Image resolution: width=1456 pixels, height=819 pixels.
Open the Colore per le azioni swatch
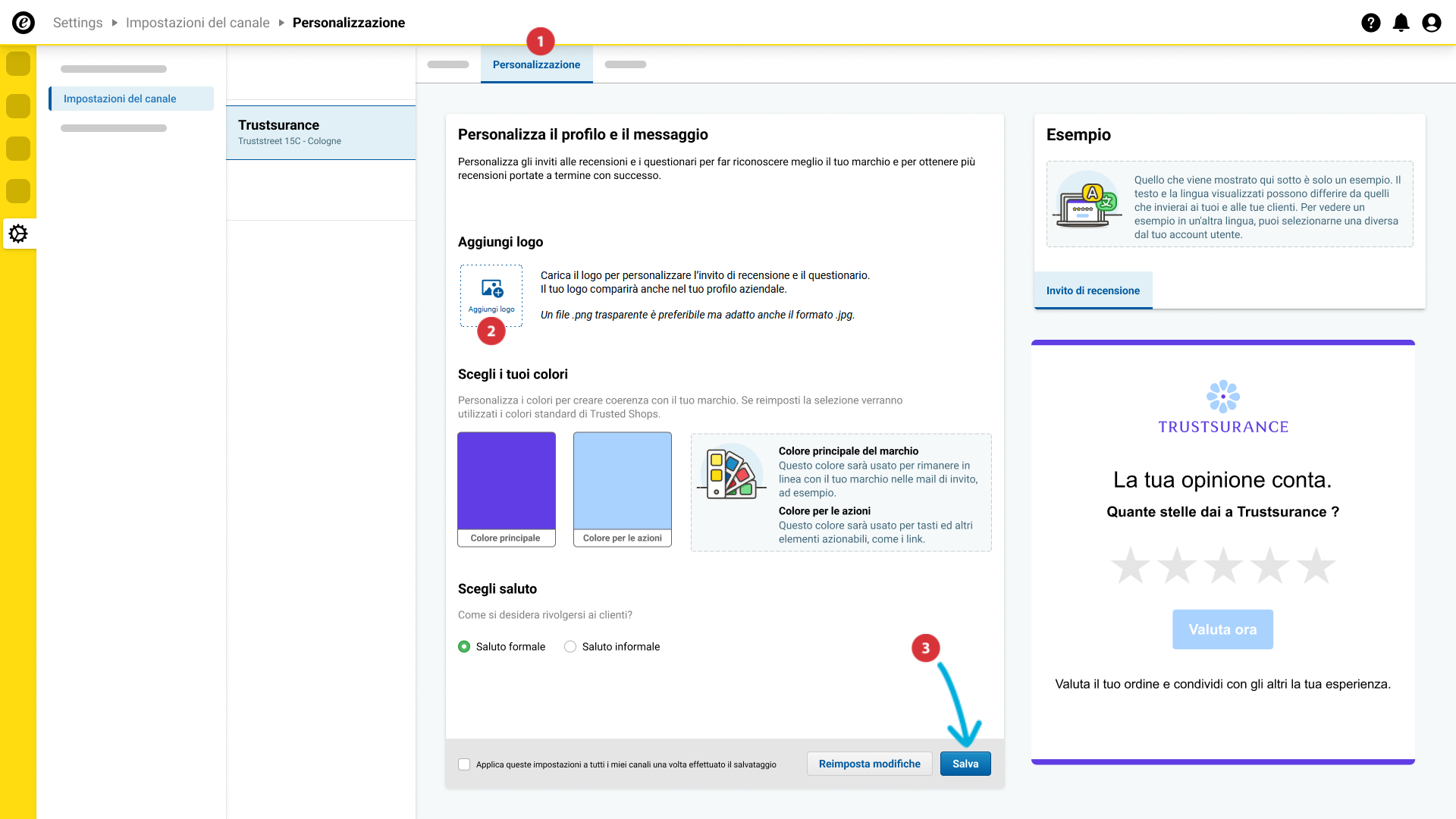[x=623, y=489]
